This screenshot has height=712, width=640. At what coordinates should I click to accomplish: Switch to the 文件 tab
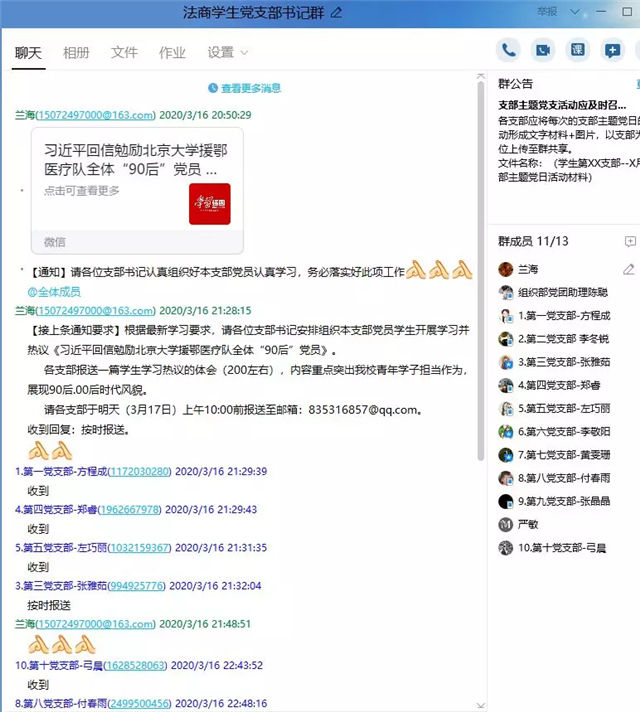tap(124, 53)
